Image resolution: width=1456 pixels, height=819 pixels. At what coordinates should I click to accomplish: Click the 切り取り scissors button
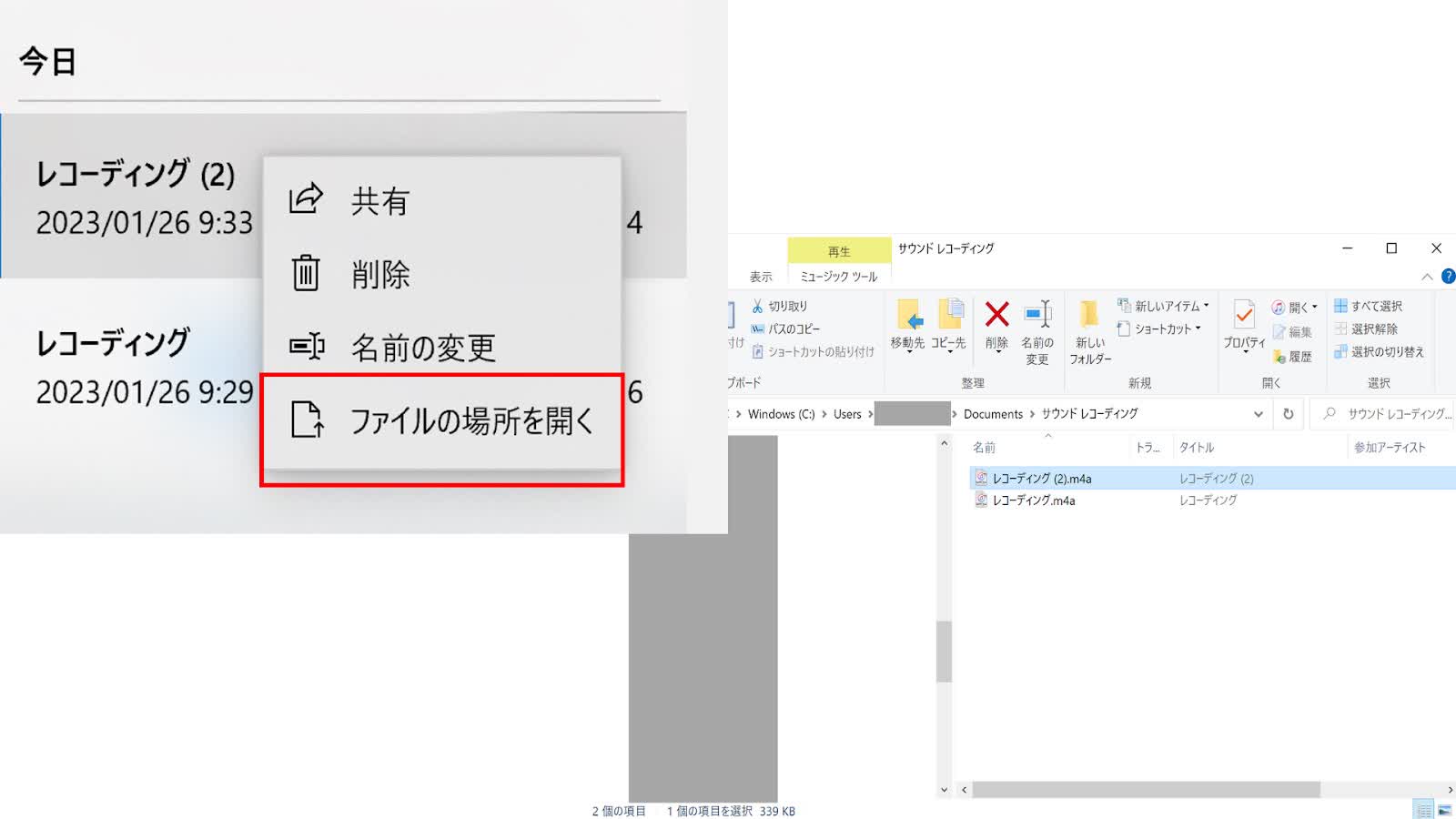(x=780, y=306)
